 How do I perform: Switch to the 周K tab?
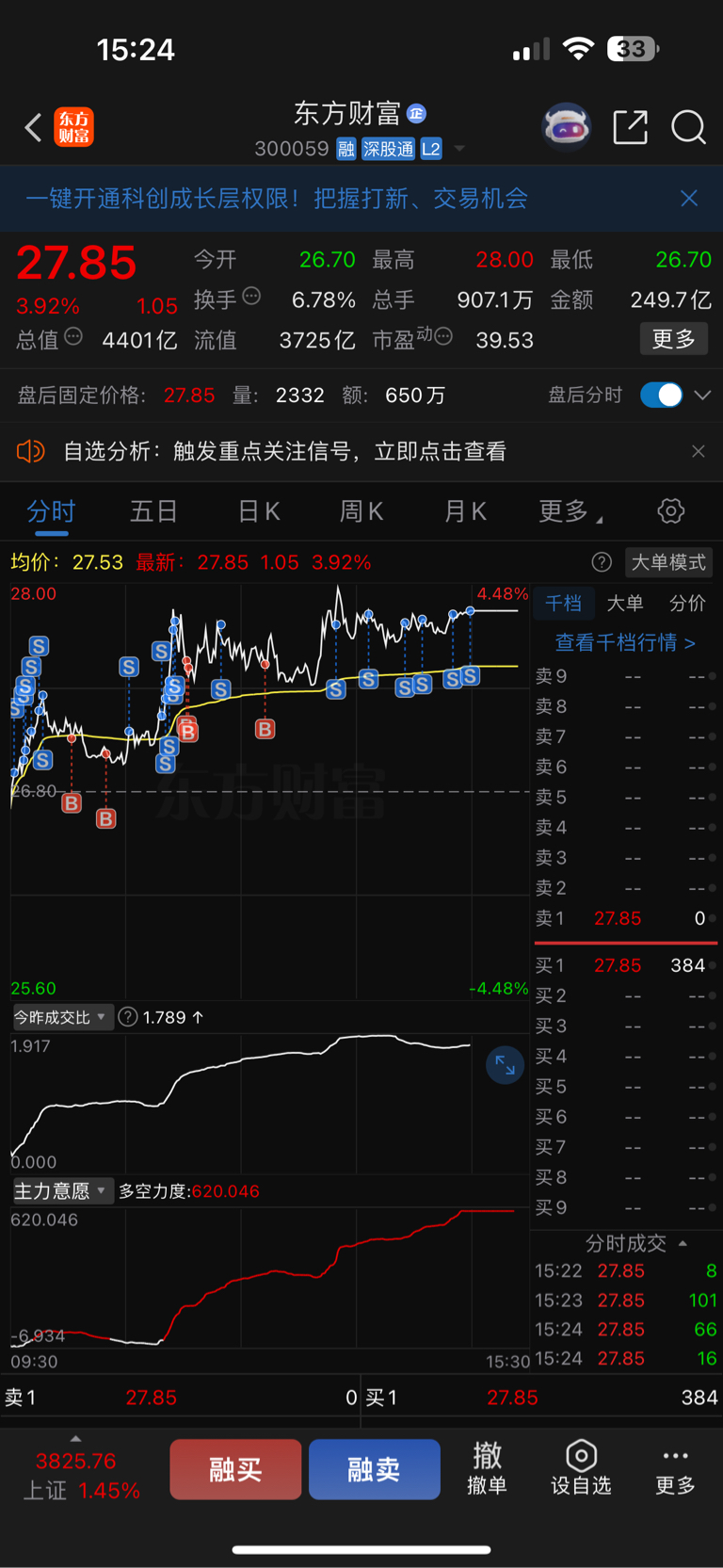click(361, 511)
